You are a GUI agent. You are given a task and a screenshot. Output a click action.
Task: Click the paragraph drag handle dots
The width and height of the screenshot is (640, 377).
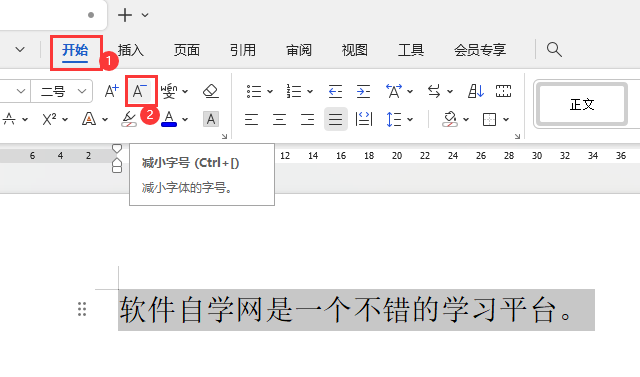coord(82,309)
